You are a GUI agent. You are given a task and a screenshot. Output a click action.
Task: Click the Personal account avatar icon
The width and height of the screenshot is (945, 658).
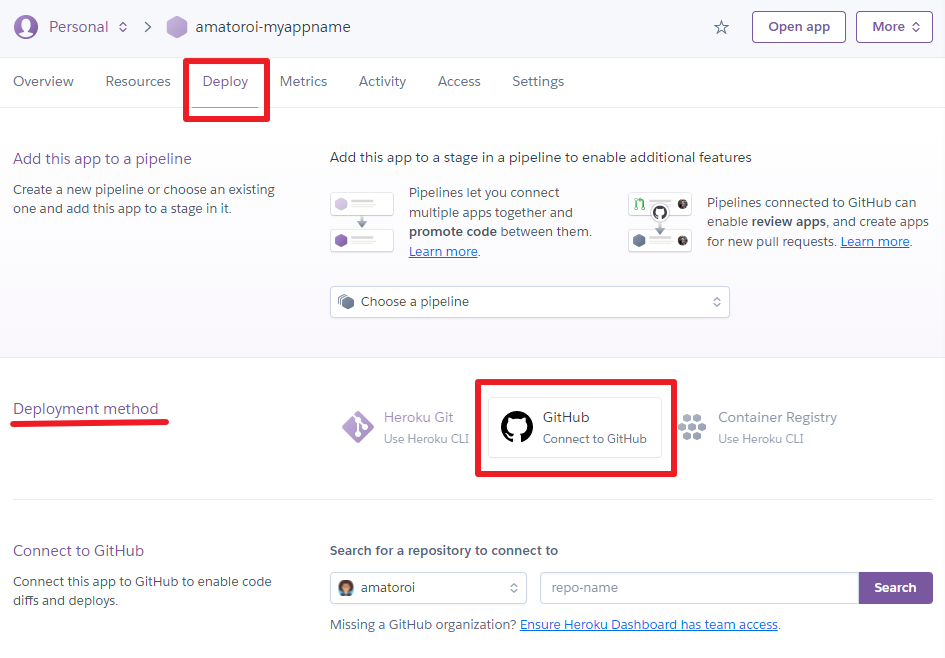[26, 27]
